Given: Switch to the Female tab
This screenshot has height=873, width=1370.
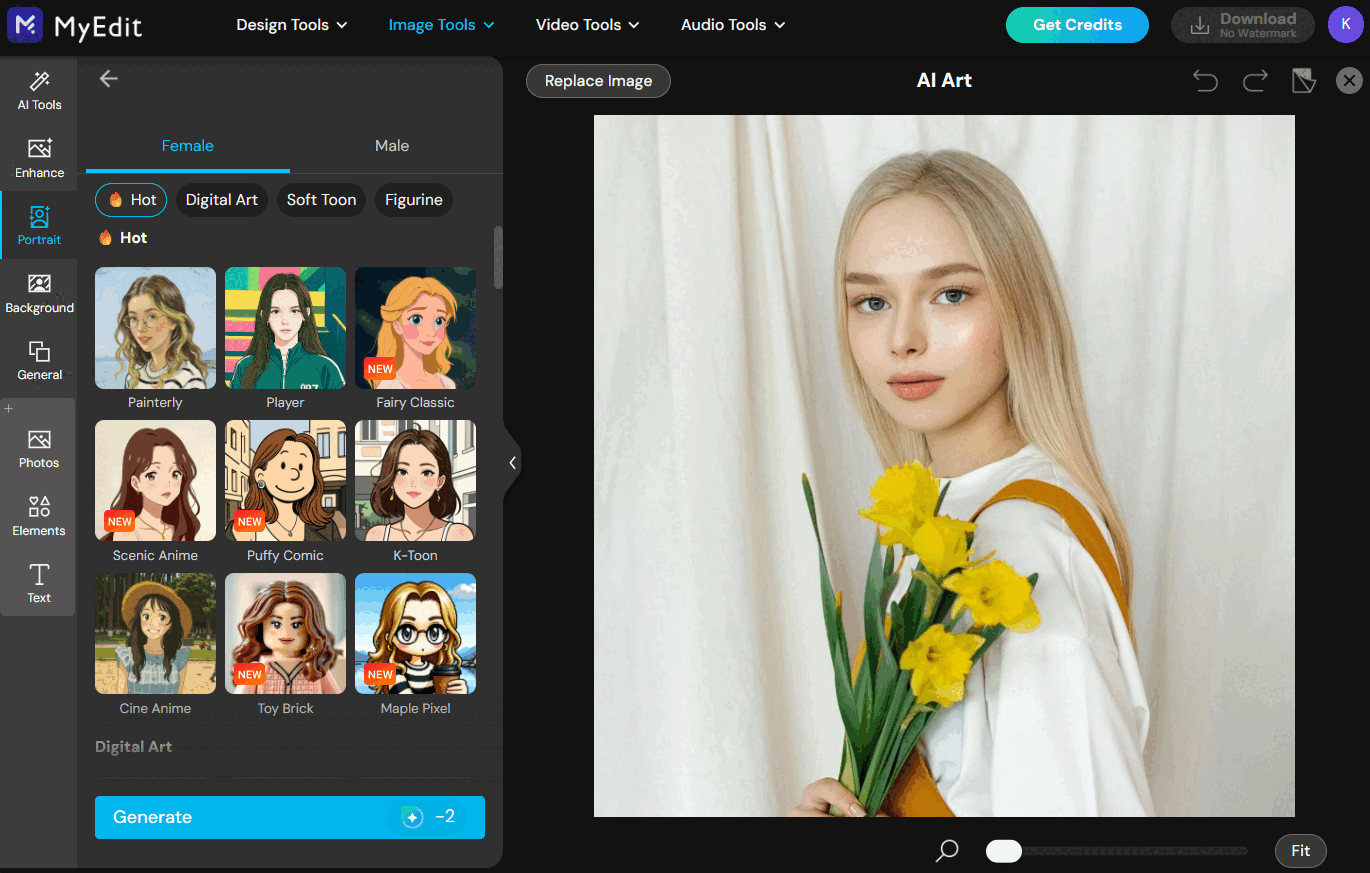Looking at the screenshot, I should 187,145.
